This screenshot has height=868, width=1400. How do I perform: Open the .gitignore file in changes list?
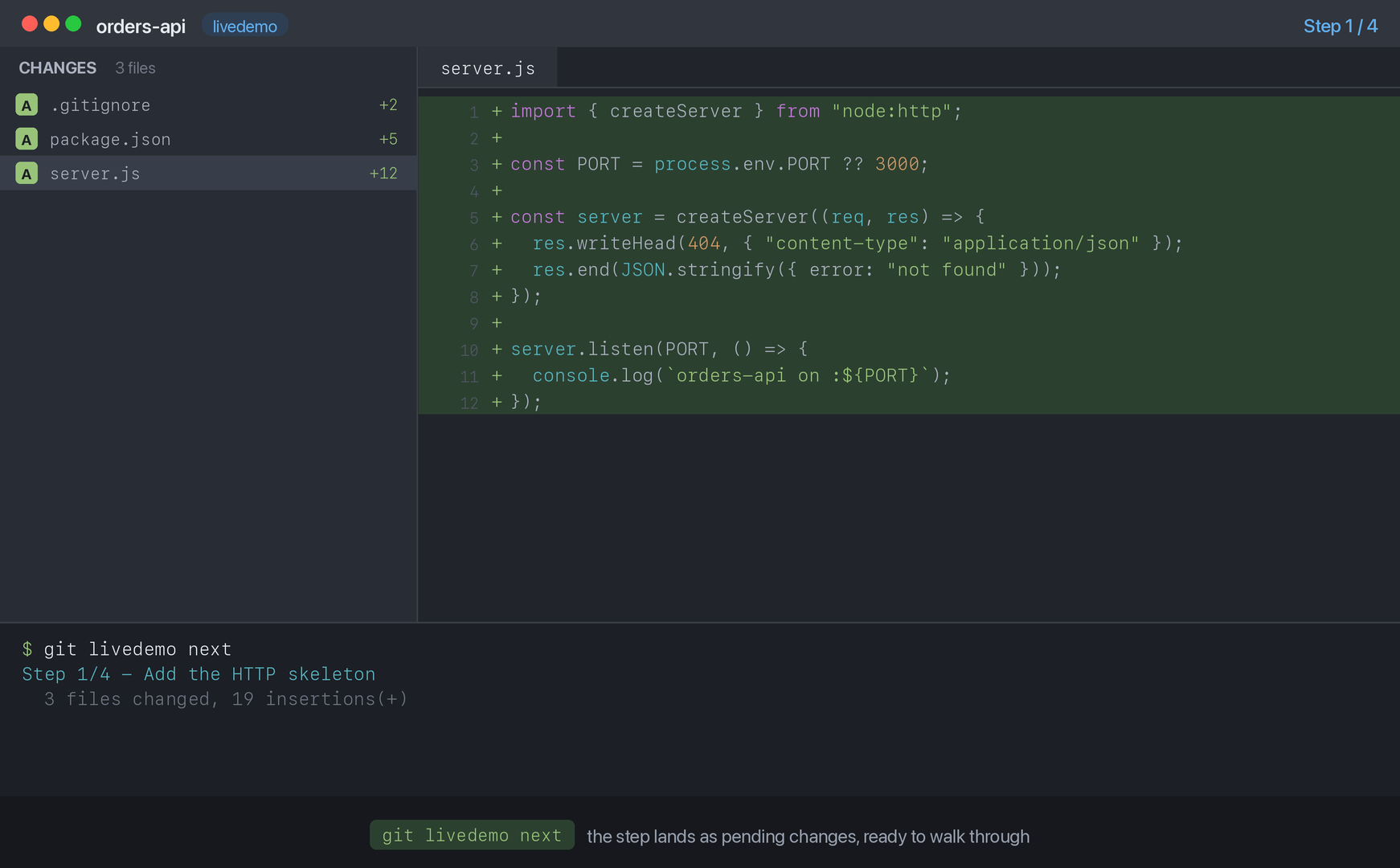pyautogui.click(x=208, y=104)
